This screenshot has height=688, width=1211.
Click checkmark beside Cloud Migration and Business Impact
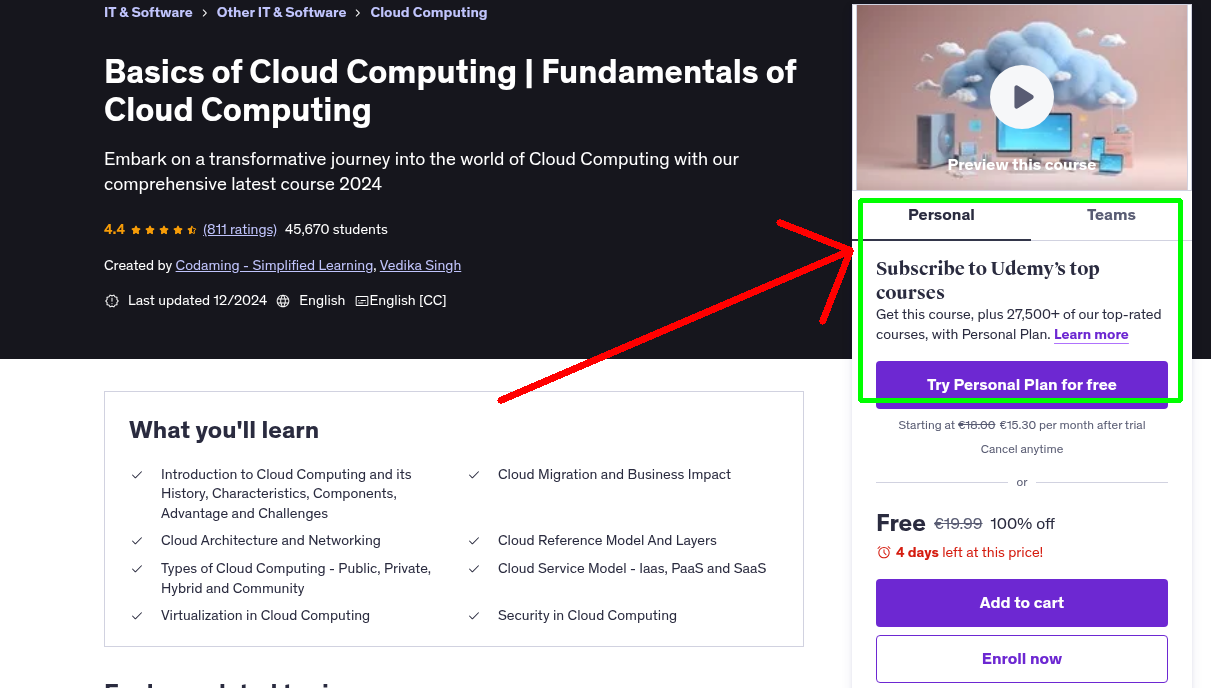tap(474, 475)
